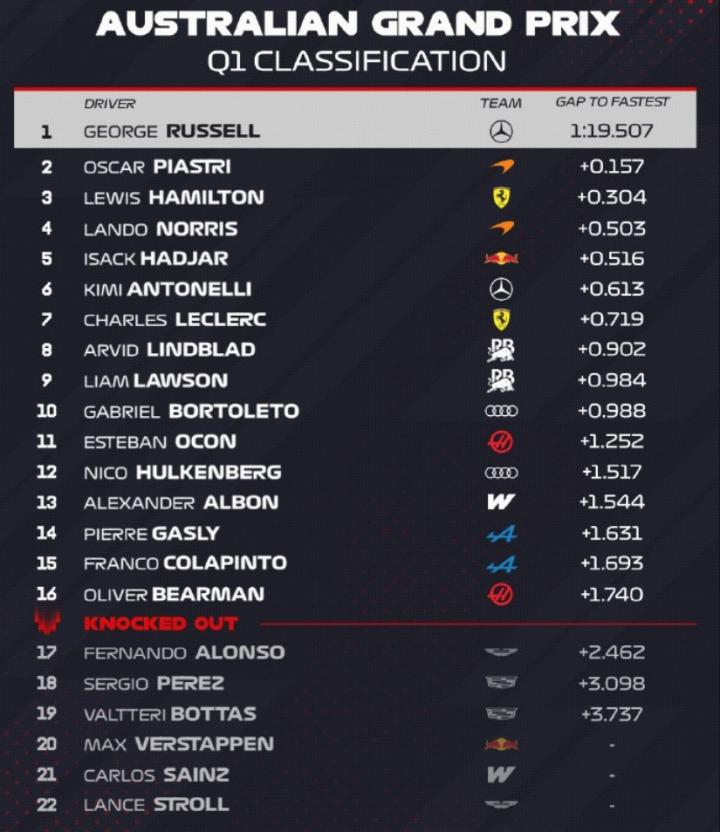Click the GAP TO FASTEST column header

coord(612,102)
